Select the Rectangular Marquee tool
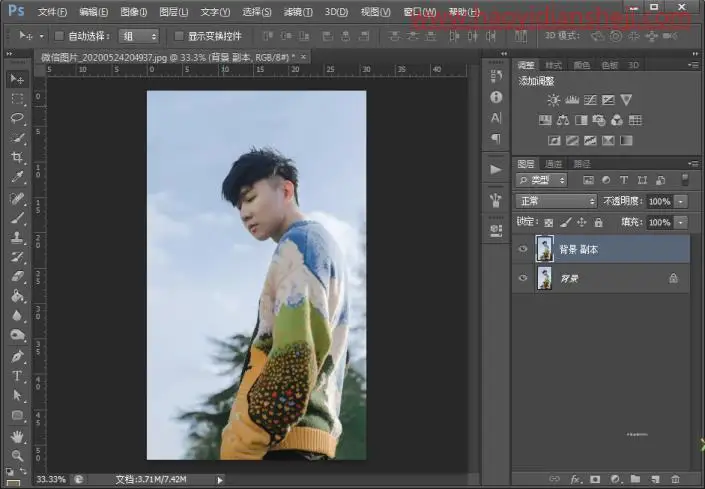 pyautogui.click(x=17, y=99)
